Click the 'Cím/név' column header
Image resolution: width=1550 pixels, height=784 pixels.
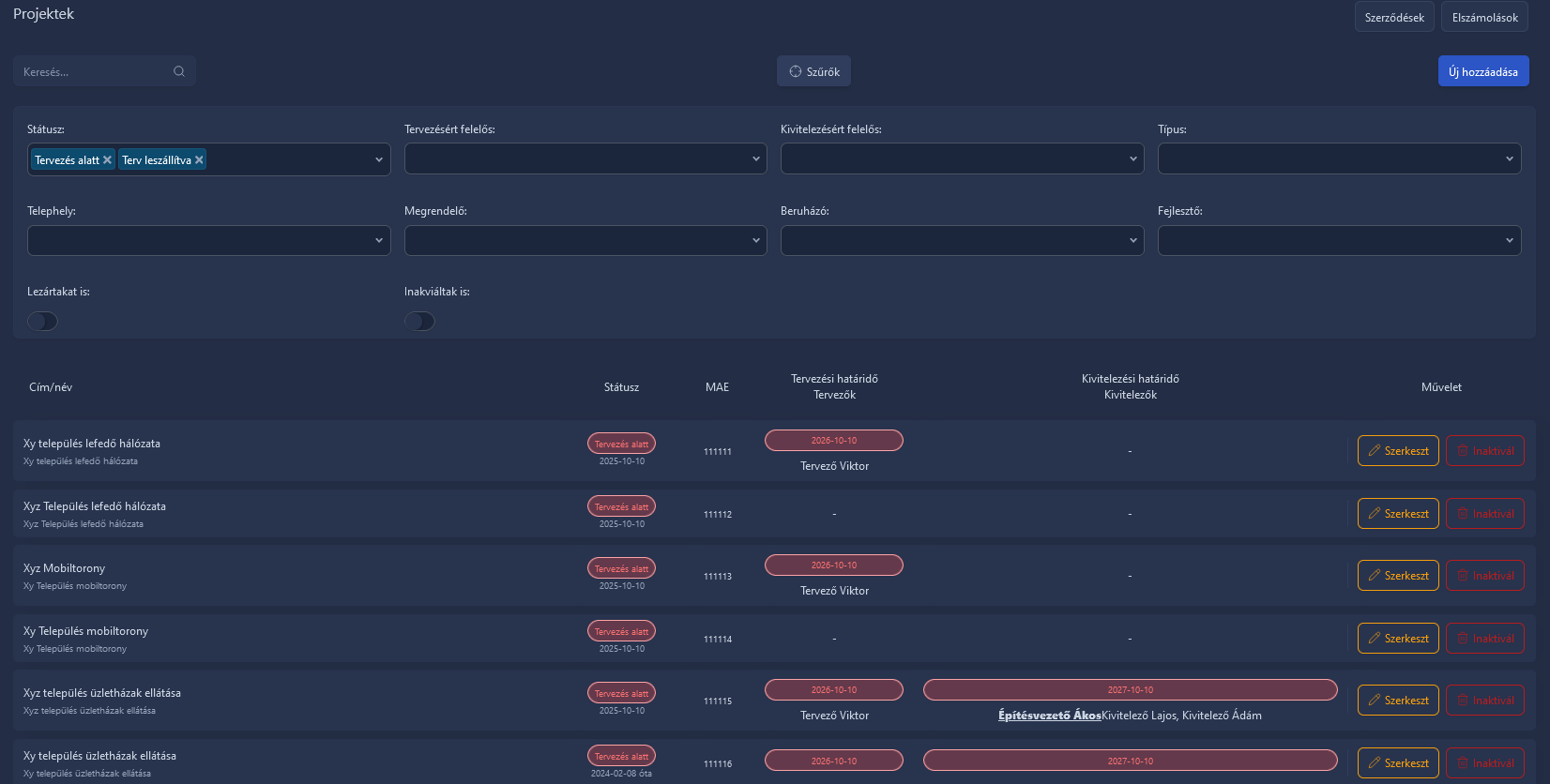tap(51, 387)
